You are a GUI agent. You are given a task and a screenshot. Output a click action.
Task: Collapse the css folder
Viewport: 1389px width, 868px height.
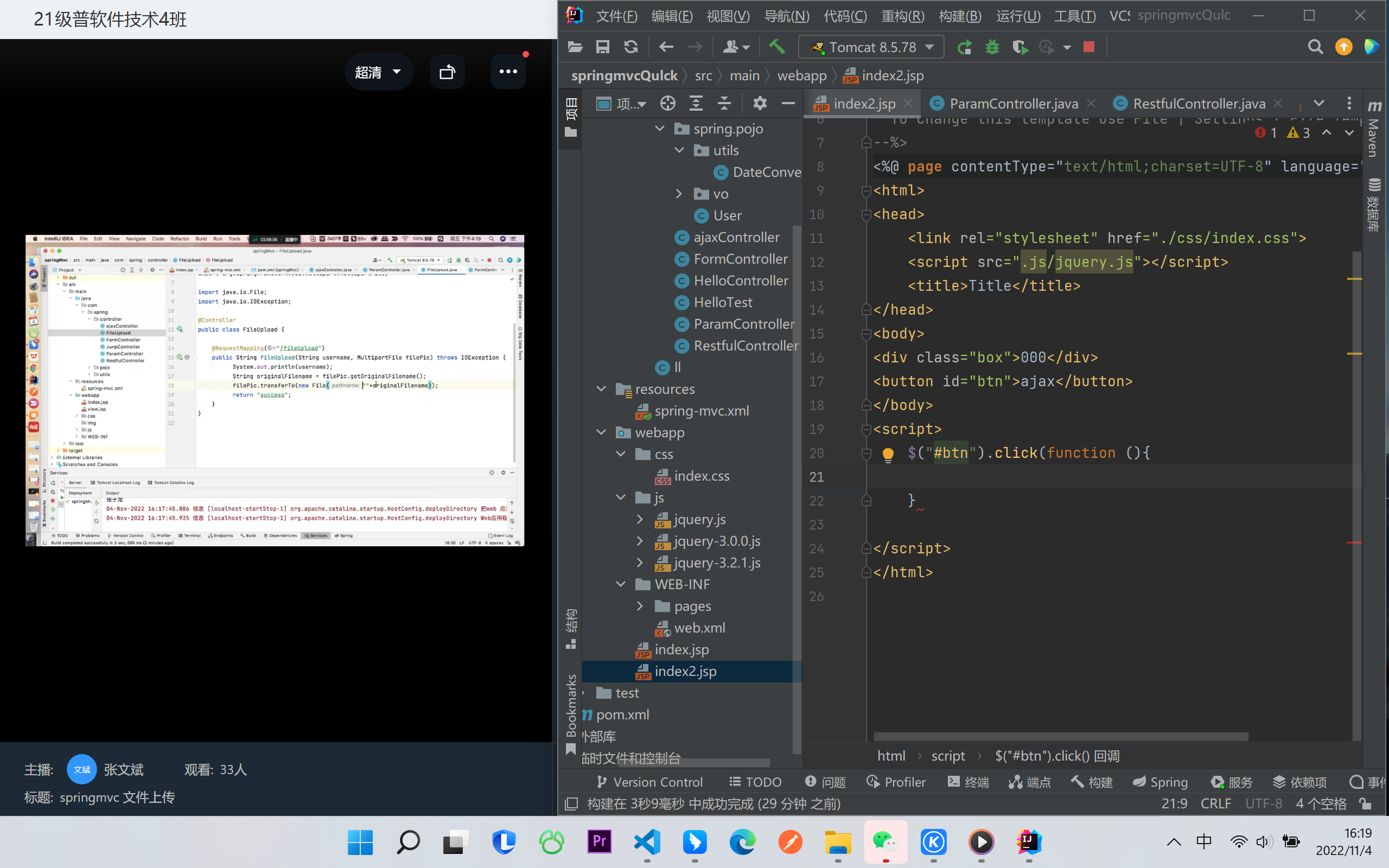[x=621, y=454]
